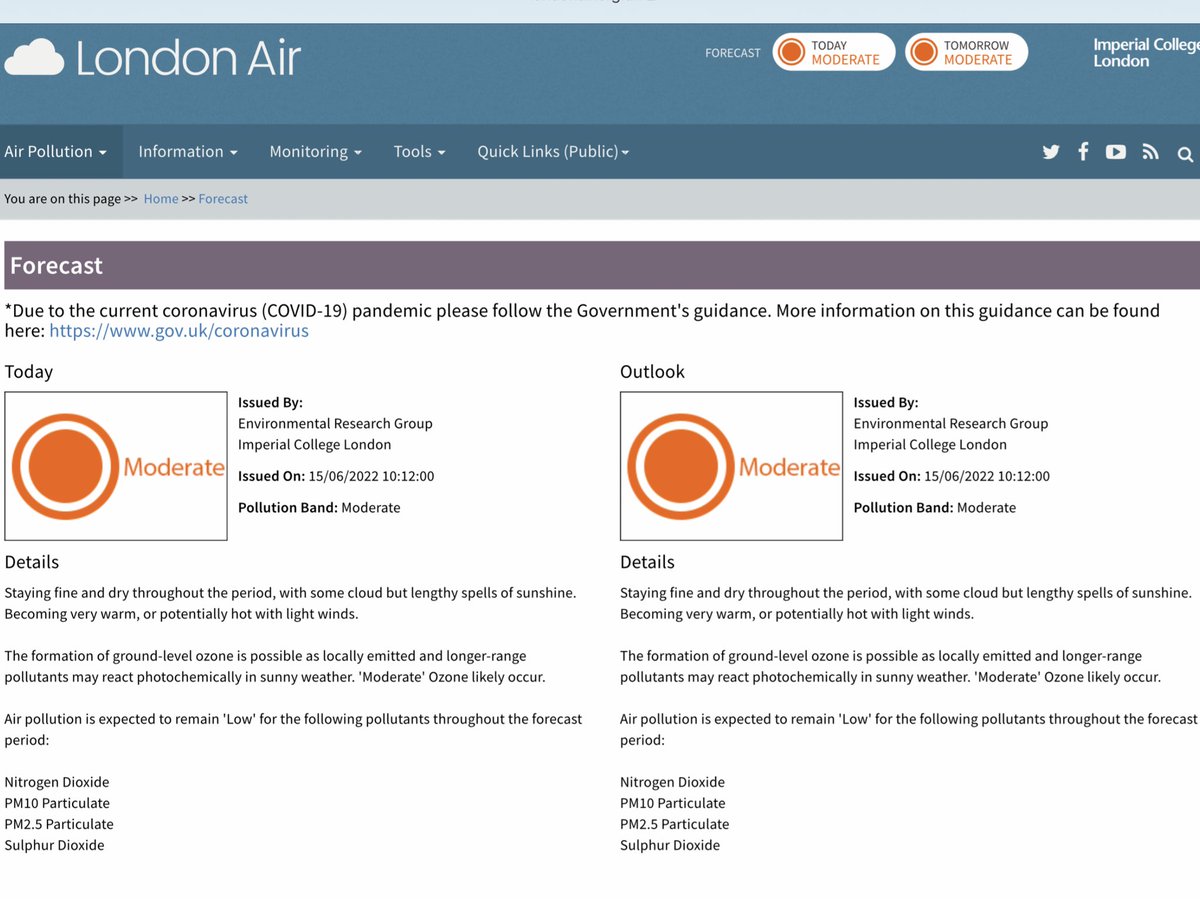1200x899 pixels.
Task: Click Sulphur Dioxide under Today details
Action: pyautogui.click(x=54, y=845)
